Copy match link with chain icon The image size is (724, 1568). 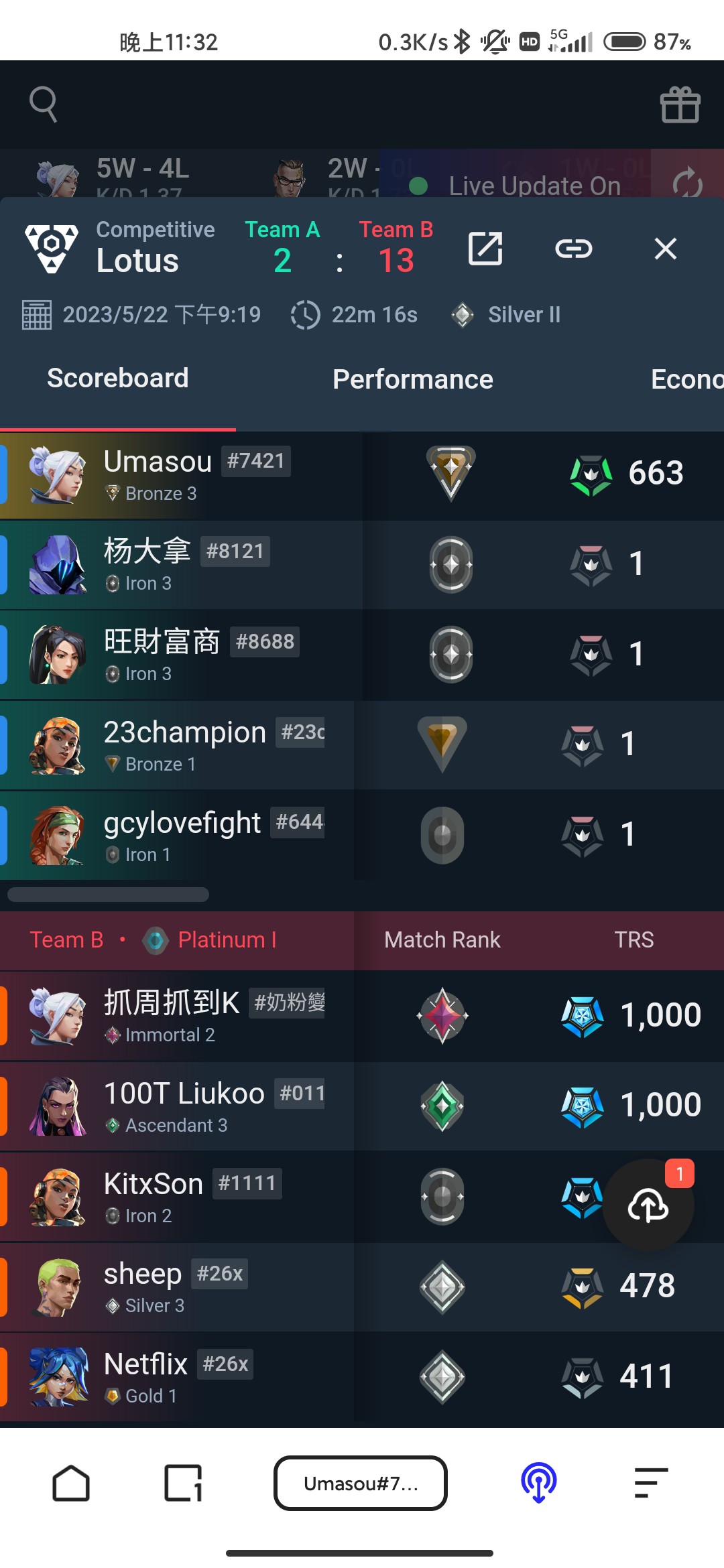coord(574,249)
